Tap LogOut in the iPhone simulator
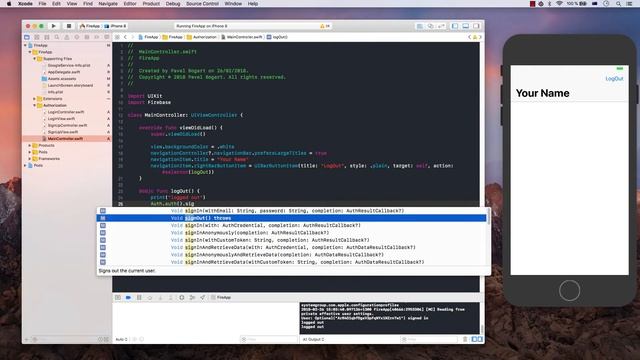The image size is (640, 360). pyautogui.click(x=614, y=79)
